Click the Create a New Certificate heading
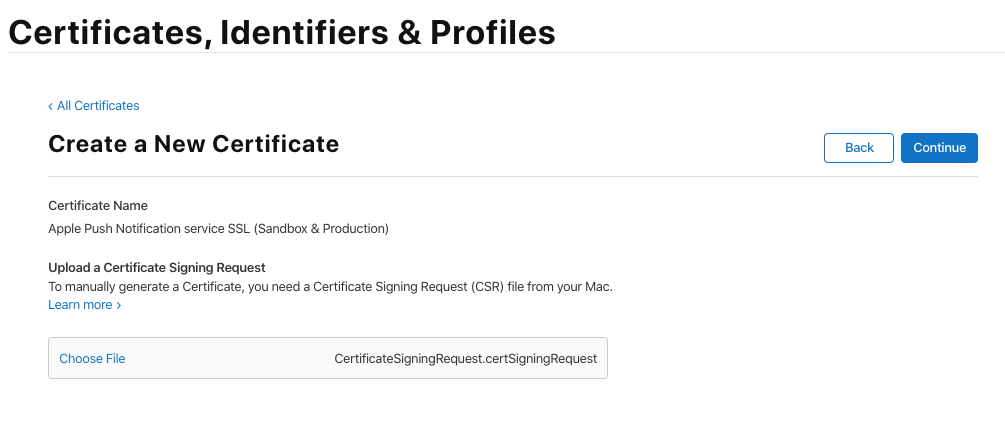 click(193, 144)
